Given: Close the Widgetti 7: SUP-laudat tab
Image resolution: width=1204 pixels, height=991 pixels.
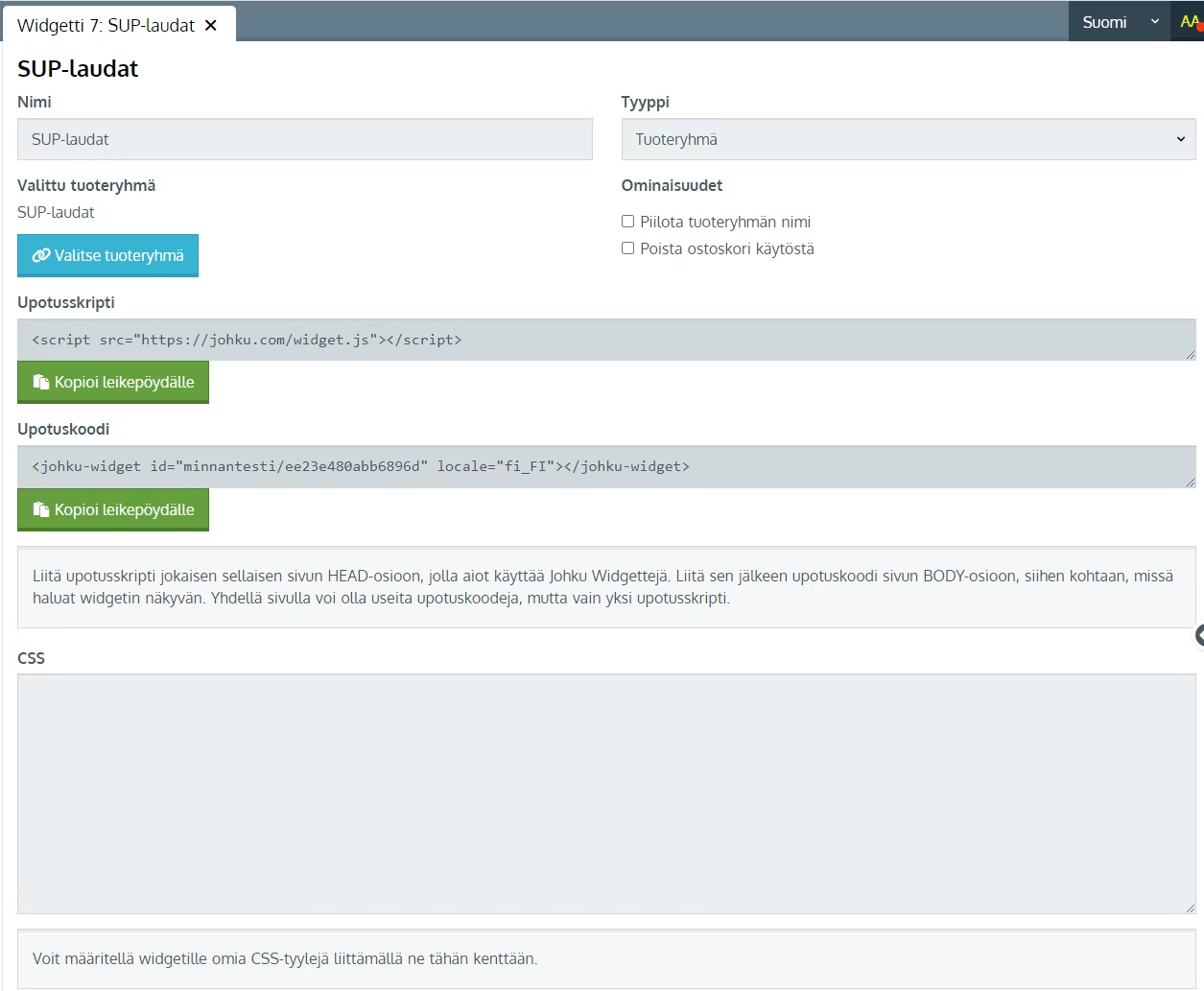Looking at the screenshot, I should [x=211, y=26].
